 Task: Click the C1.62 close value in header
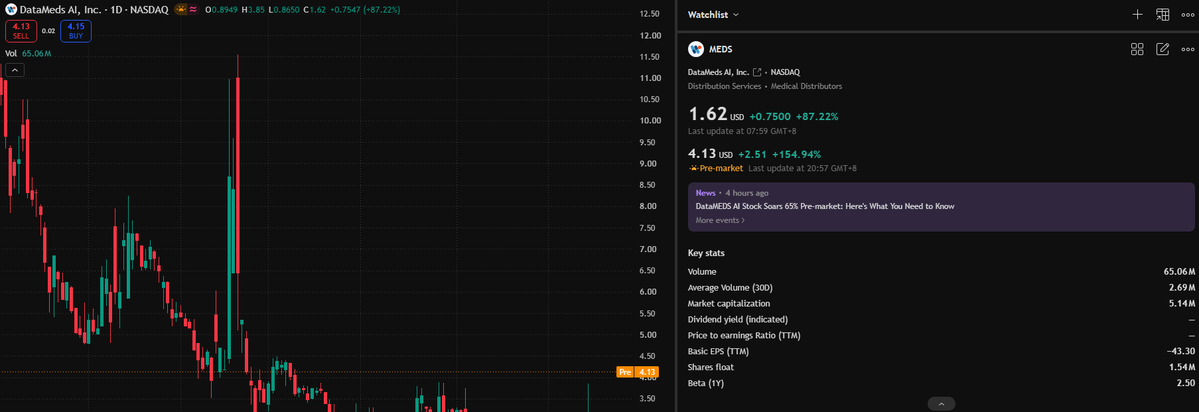click(x=317, y=10)
